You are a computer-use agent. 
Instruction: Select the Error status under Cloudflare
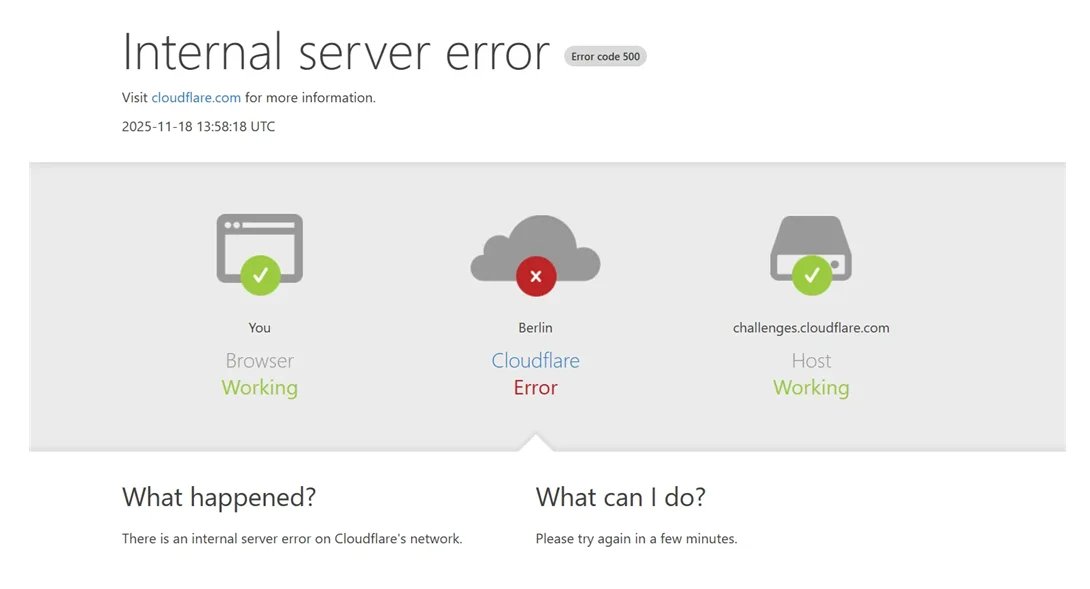535,388
